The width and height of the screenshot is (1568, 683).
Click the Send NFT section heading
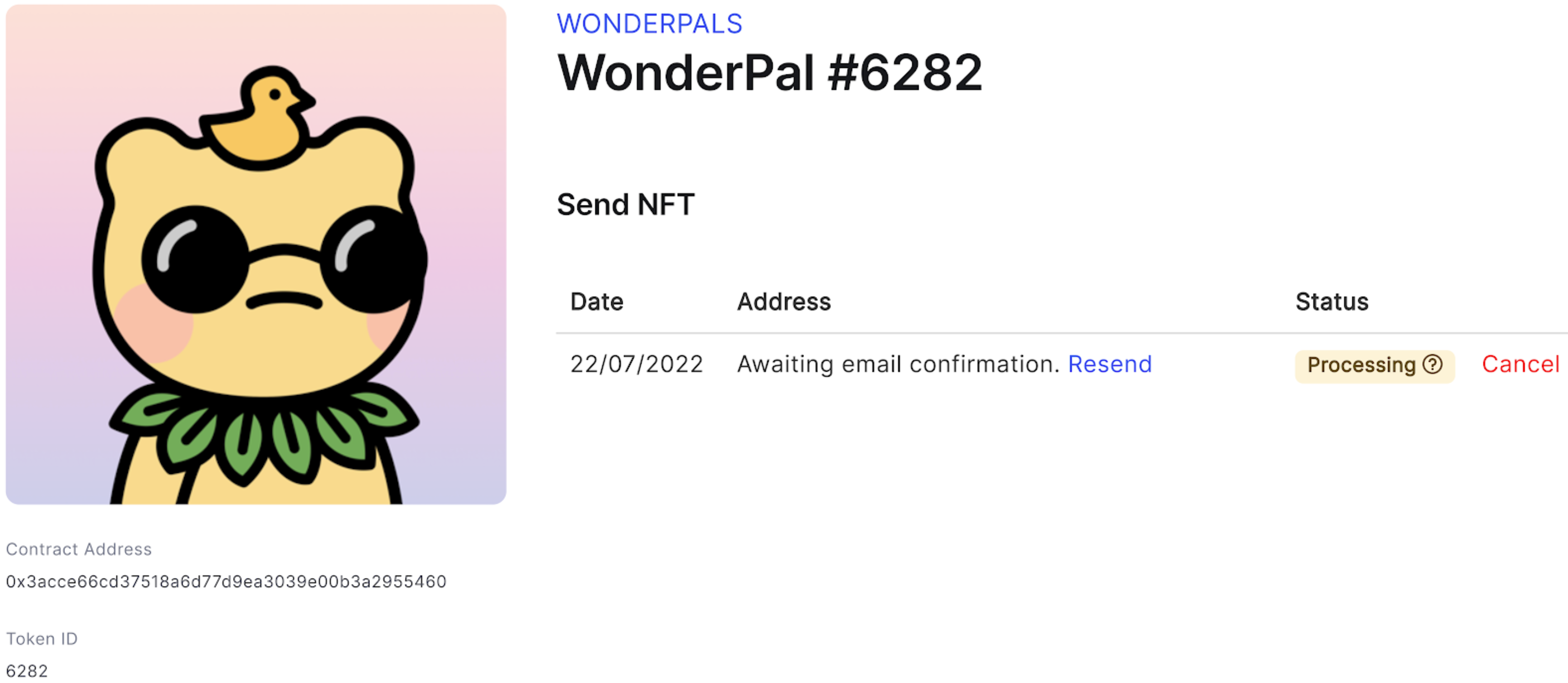[625, 204]
